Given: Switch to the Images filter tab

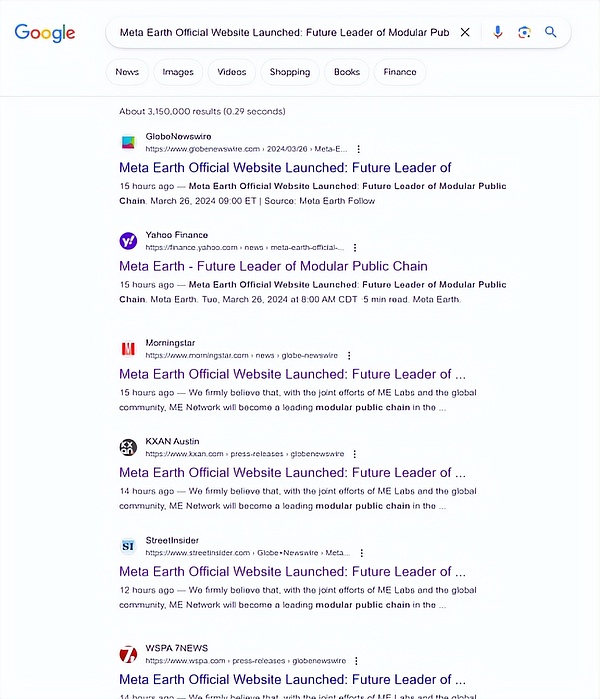Looking at the screenshot, I should pos(178,72).
